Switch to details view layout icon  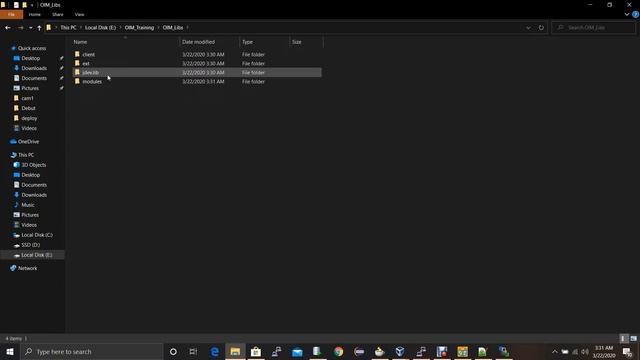(623, 338)
